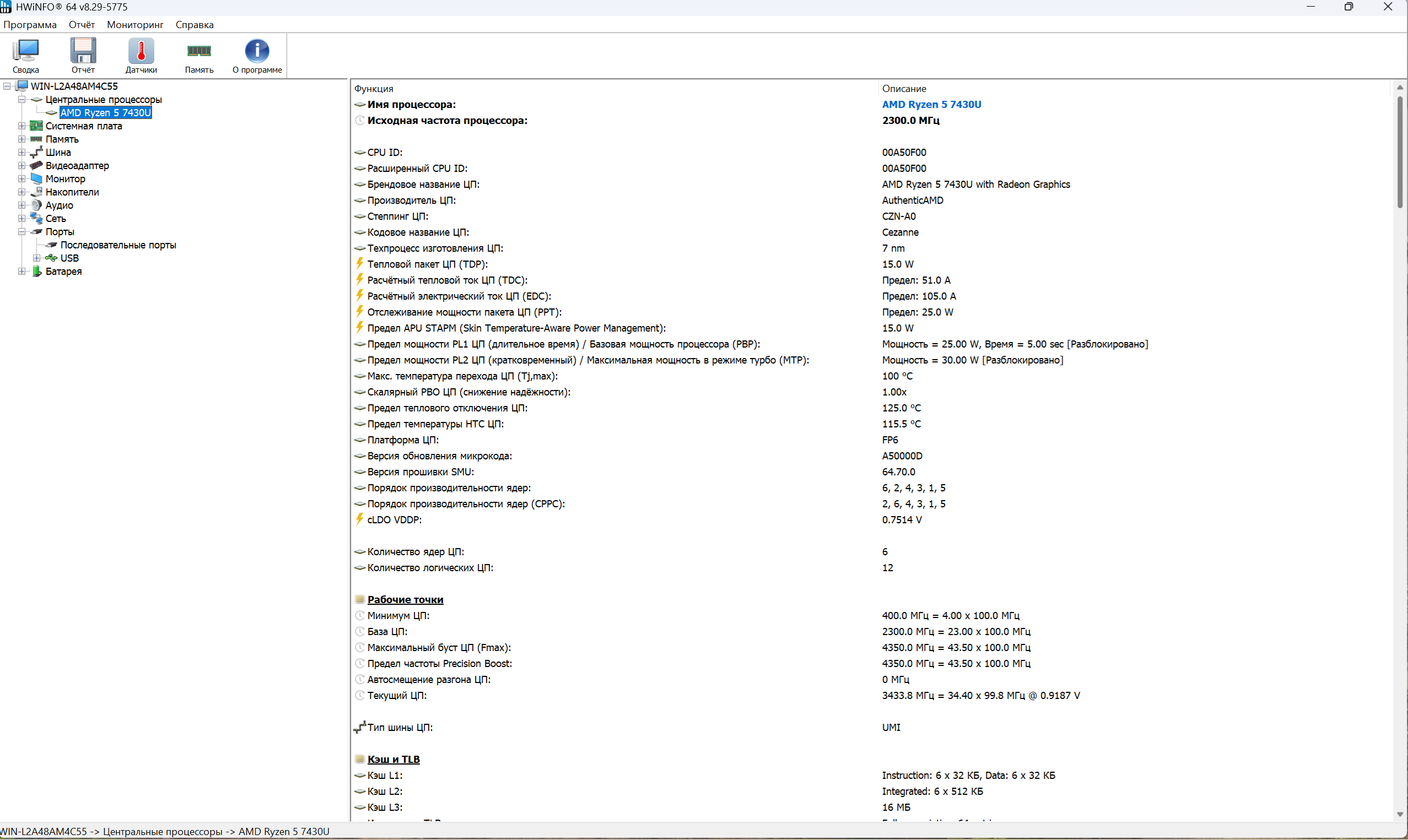The height and width of the screenshot is (840, 1408).
Task: Select the Батарея battery tree item
Action: 63,271
